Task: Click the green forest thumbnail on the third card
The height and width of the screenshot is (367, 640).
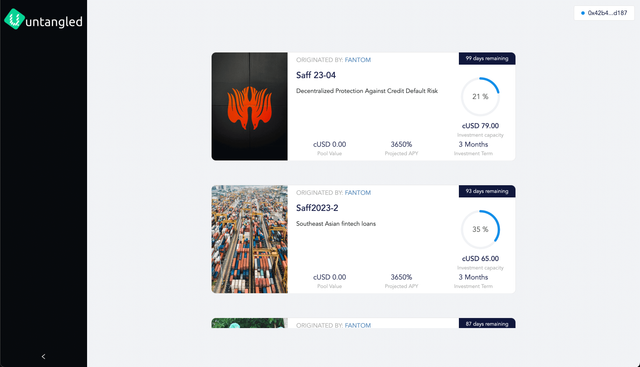Action: [249, 323]
